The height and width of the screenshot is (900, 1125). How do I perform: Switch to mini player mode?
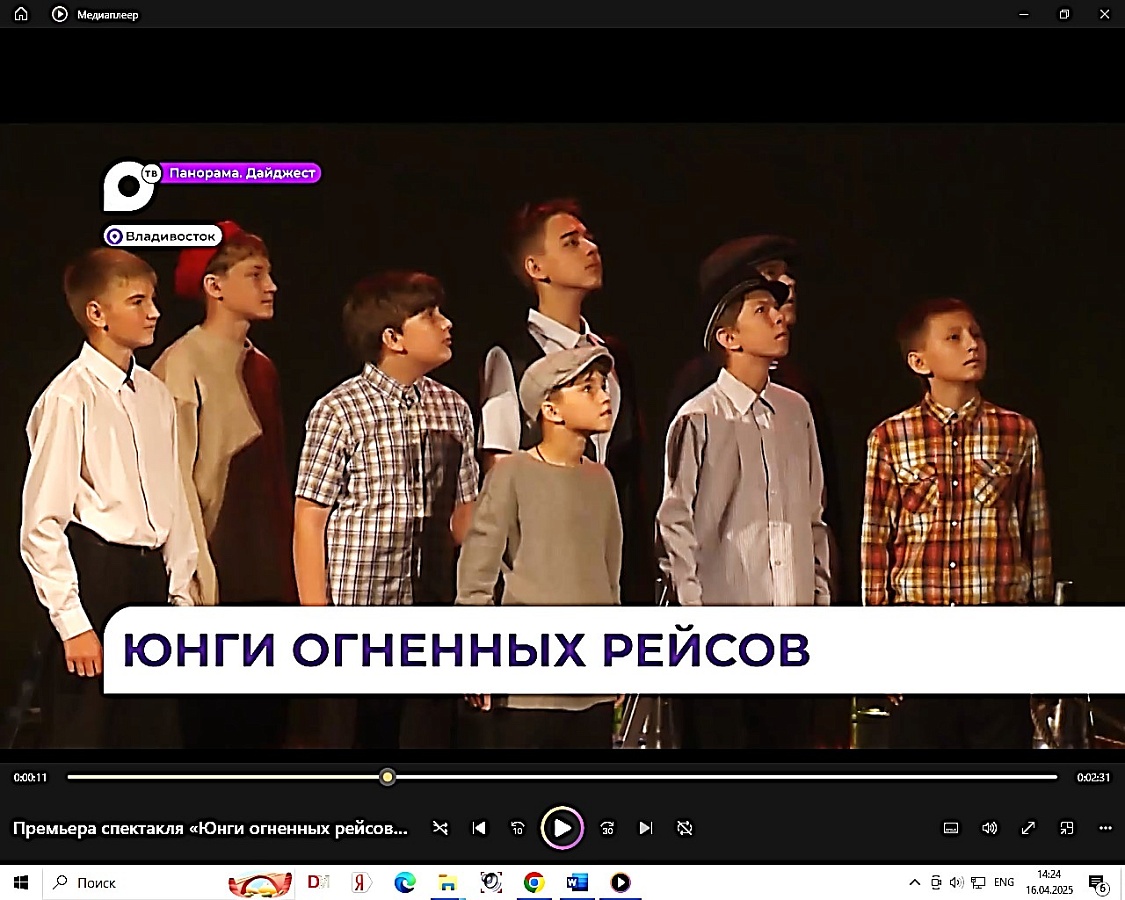click(x=1067, y=828)
